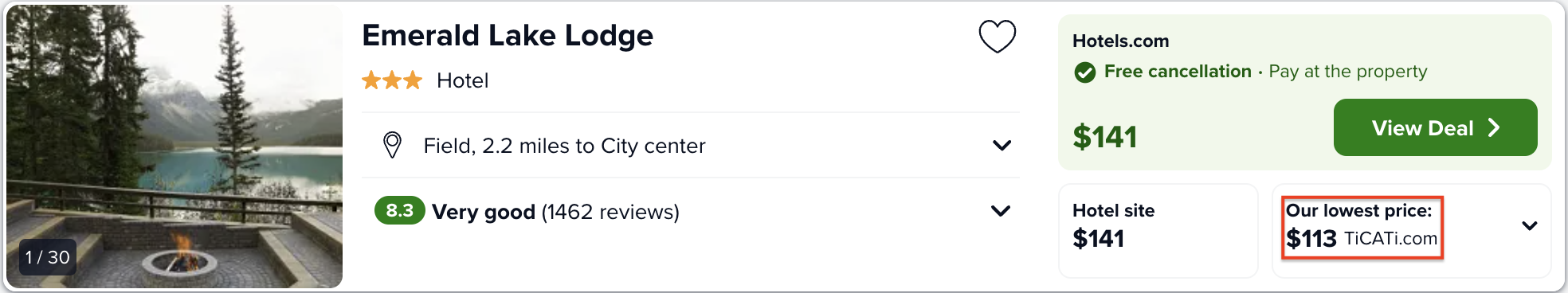Save Emerald Lake Lodge with heart icon
Viewport: 1568px width, 293px height.
997,37
